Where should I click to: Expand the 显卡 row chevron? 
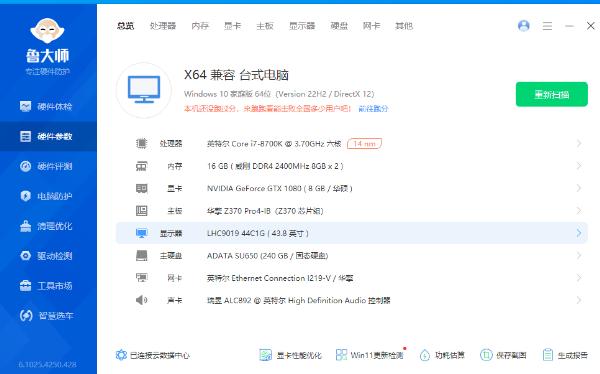click(579, 188)
